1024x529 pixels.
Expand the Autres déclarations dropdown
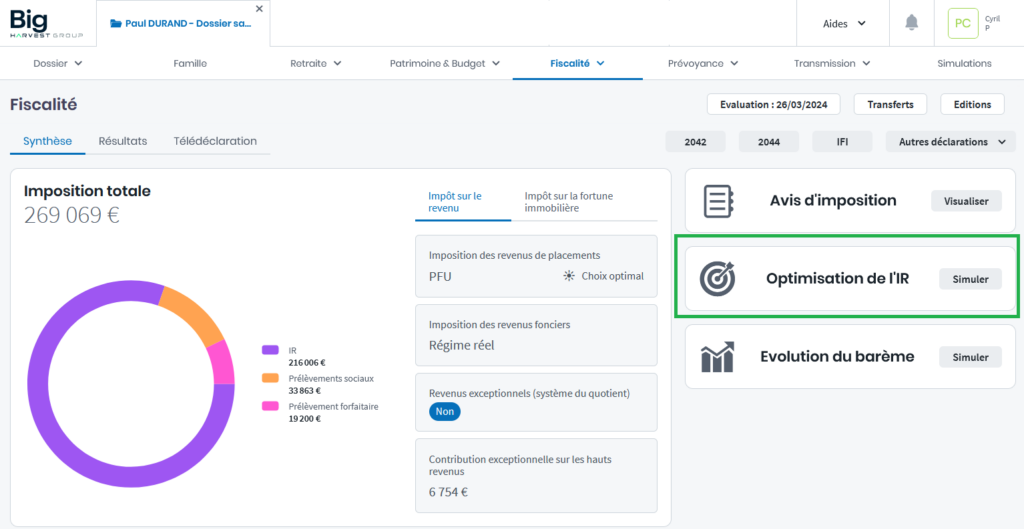[x=950, y=142]
